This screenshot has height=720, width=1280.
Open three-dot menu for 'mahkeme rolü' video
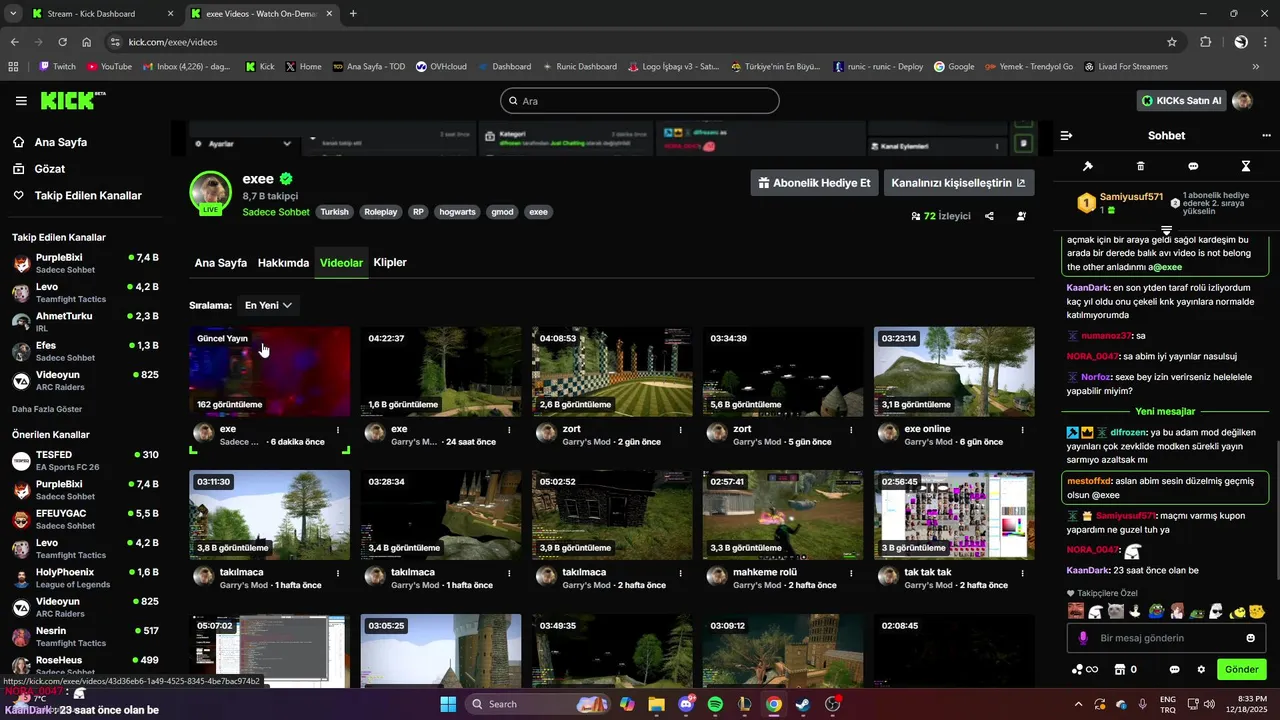pyautogui.click(x=852, y=574)
